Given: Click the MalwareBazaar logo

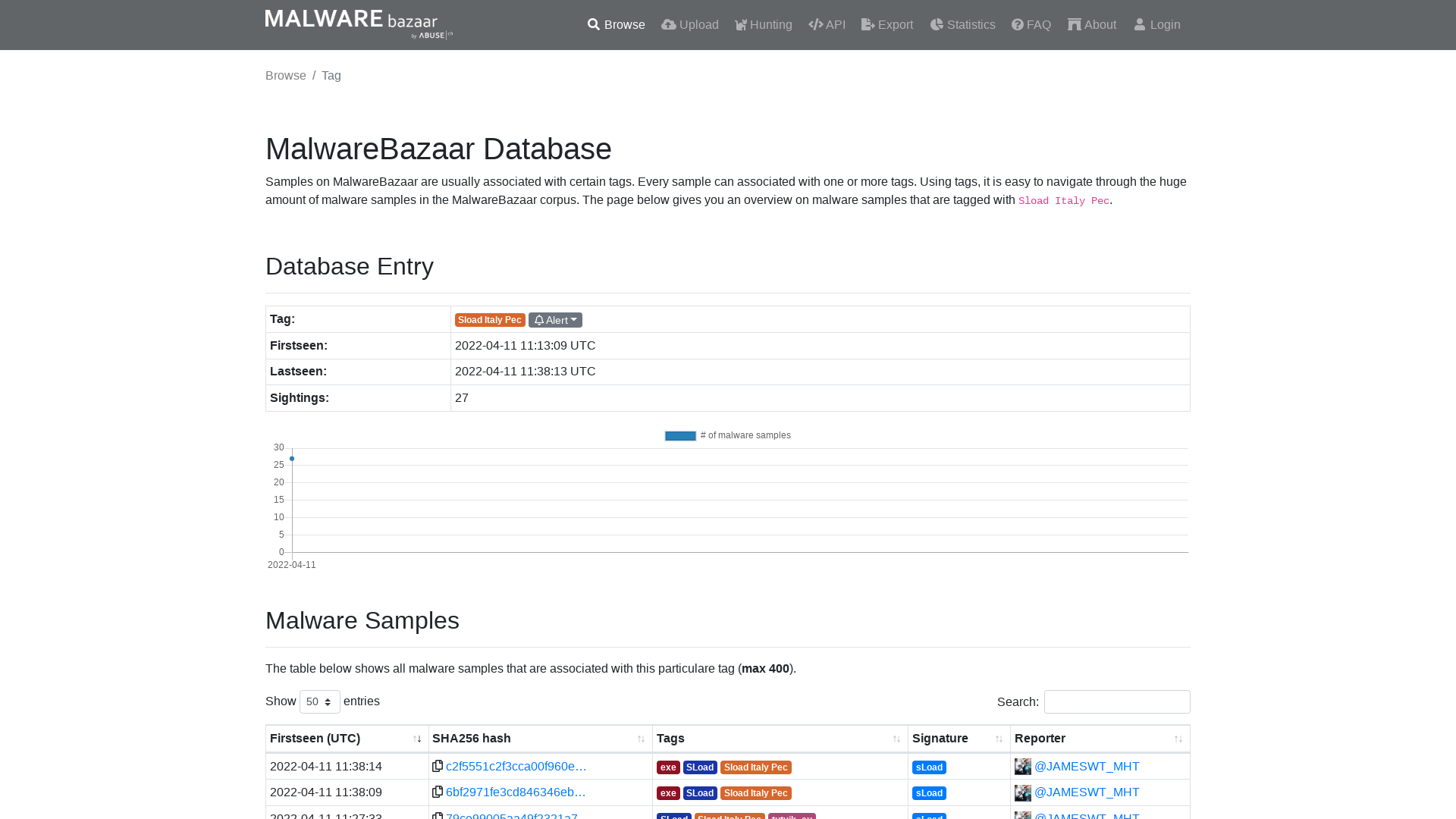Looking at the screenshot, I should [359, 24].
